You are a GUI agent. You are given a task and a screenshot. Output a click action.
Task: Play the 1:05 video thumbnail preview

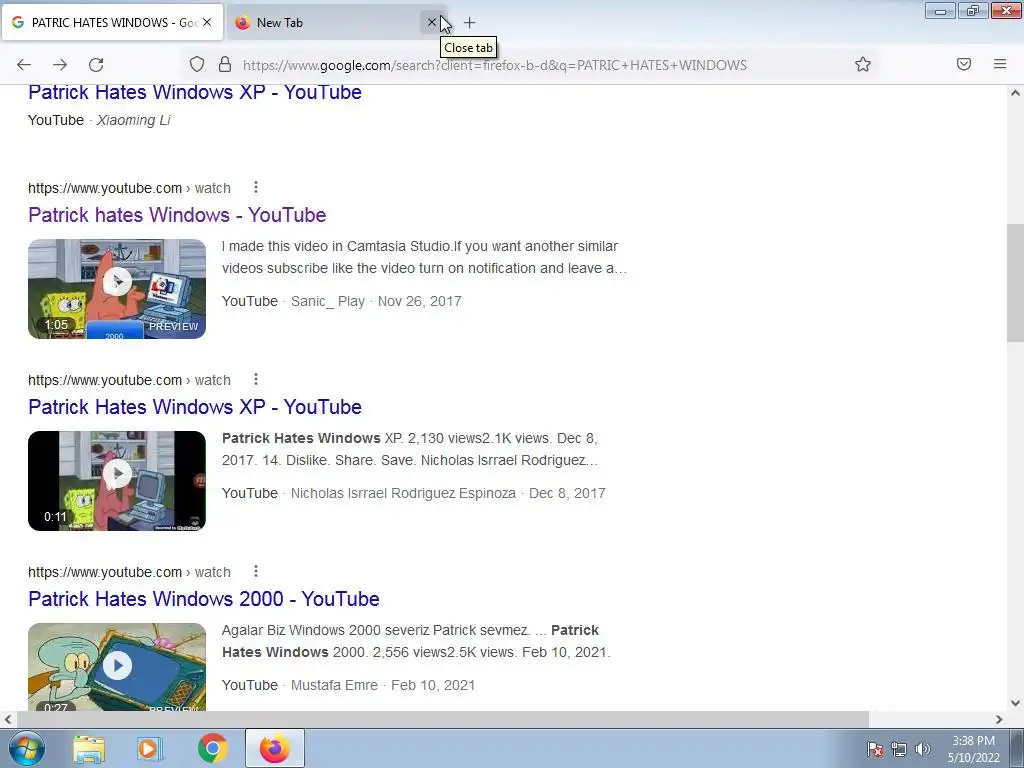[x=117, y=289]
